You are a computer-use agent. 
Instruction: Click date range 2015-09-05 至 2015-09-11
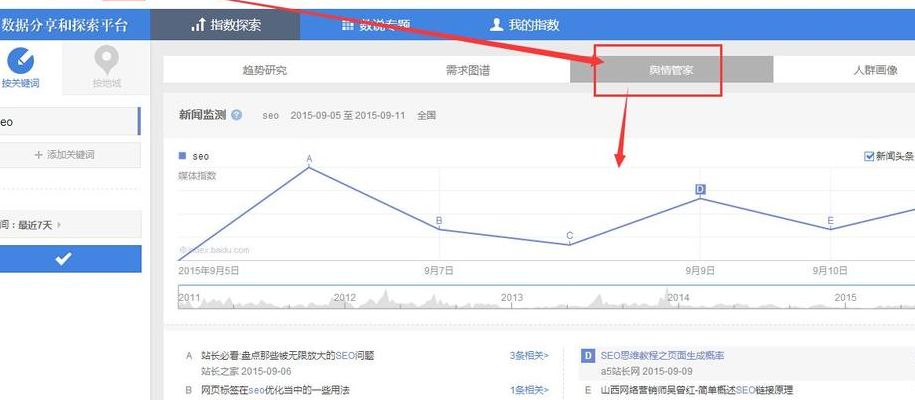point(347,115)
